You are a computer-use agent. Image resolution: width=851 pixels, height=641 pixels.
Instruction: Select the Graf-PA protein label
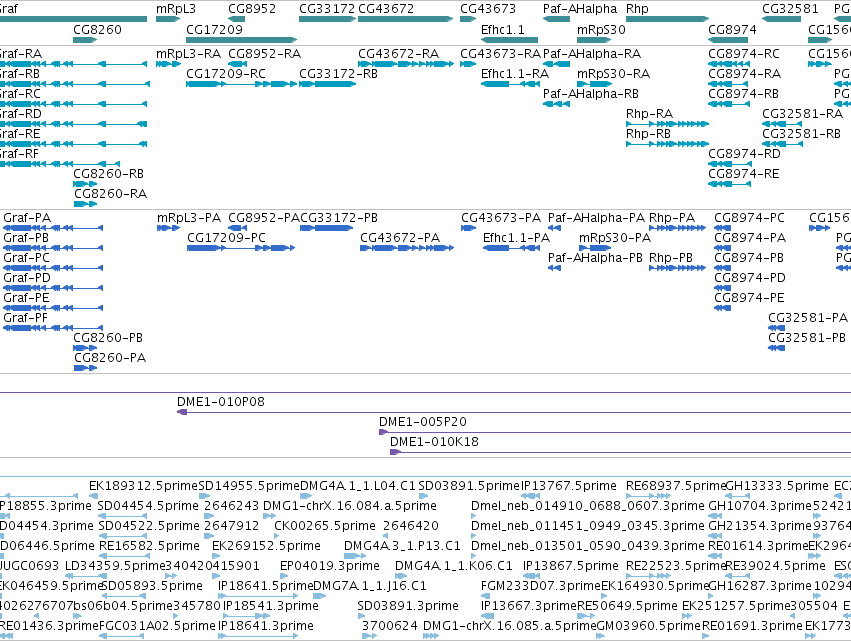click(x=27, y=218)
